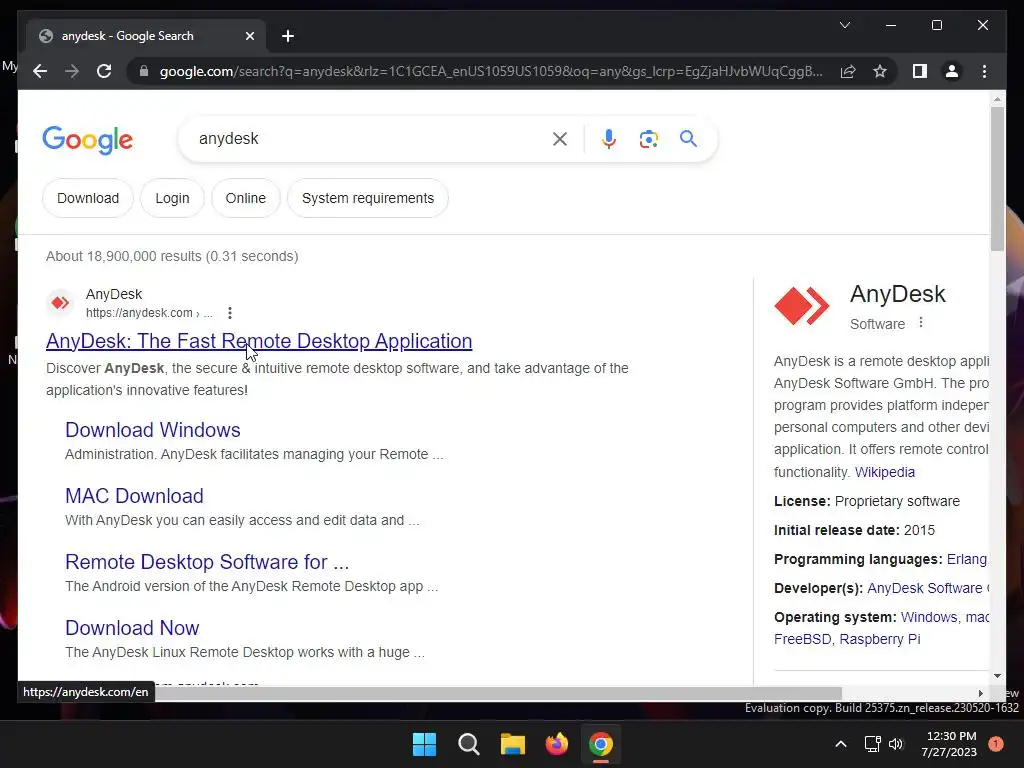Open the FreeBSD link
The image size is (1024, 768).
[803, 639]
